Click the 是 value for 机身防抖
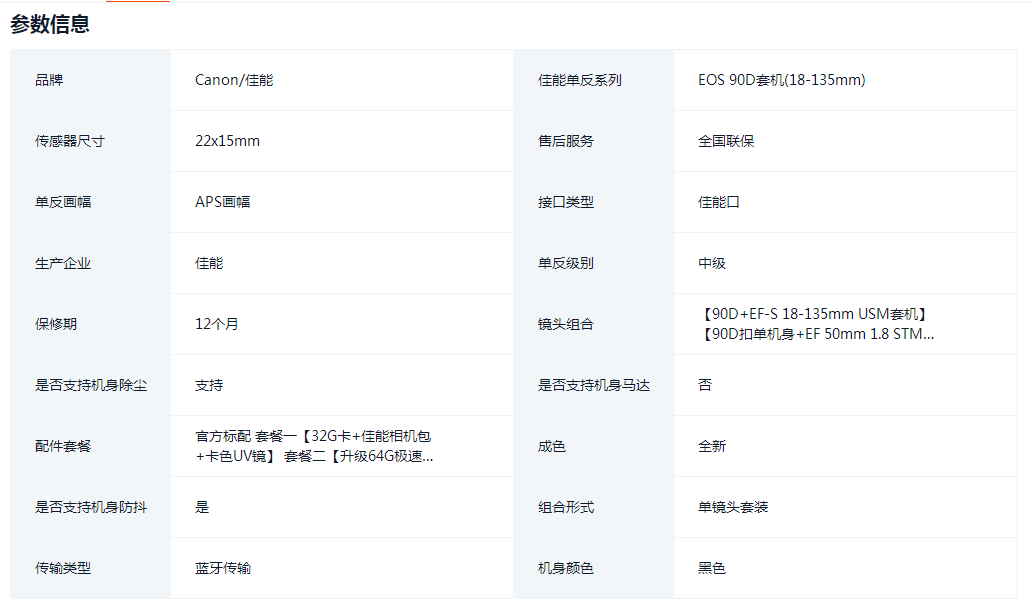Image resolution: width=1032 pixels, height=600 pixels. (202, 508)
